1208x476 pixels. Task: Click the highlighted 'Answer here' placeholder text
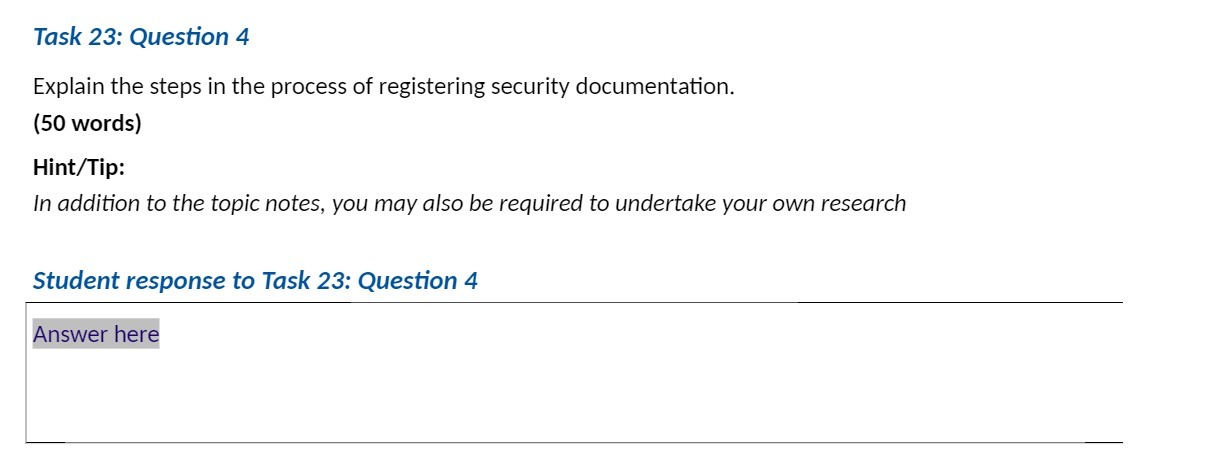(x=96, y=334)
